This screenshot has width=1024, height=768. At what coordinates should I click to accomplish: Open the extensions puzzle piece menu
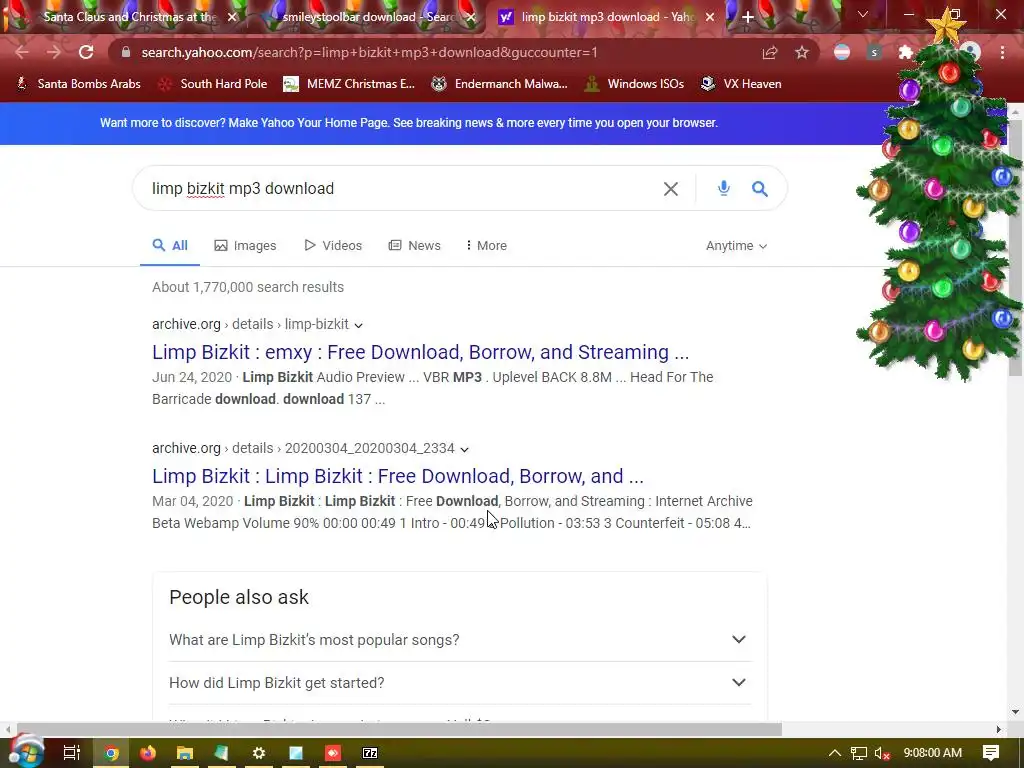(x=905, y=52)
